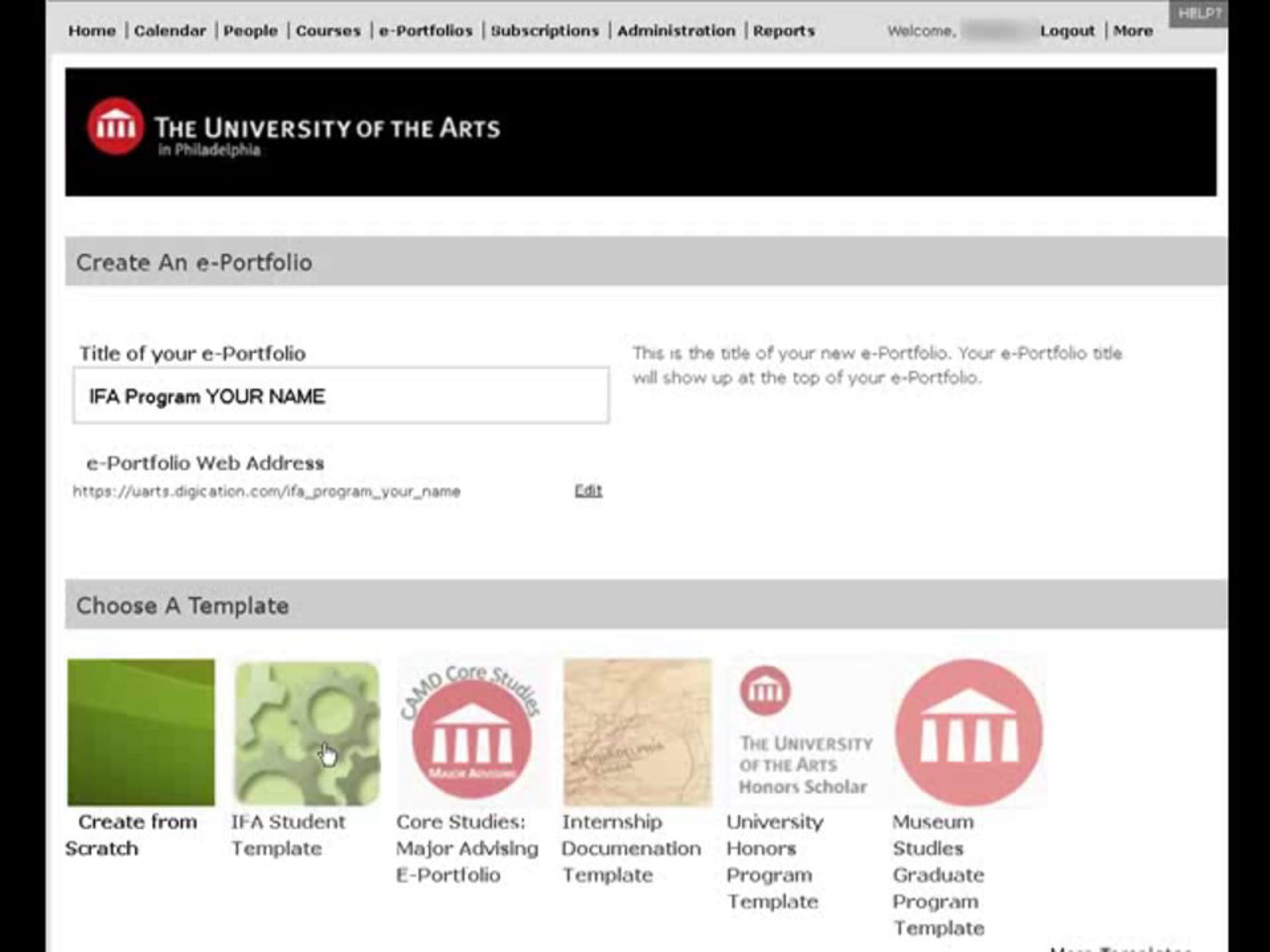Pick the Core Studies Major Advising thumbnail
Viewport: 1270px width, 952px height.
(x=472, y=733)
